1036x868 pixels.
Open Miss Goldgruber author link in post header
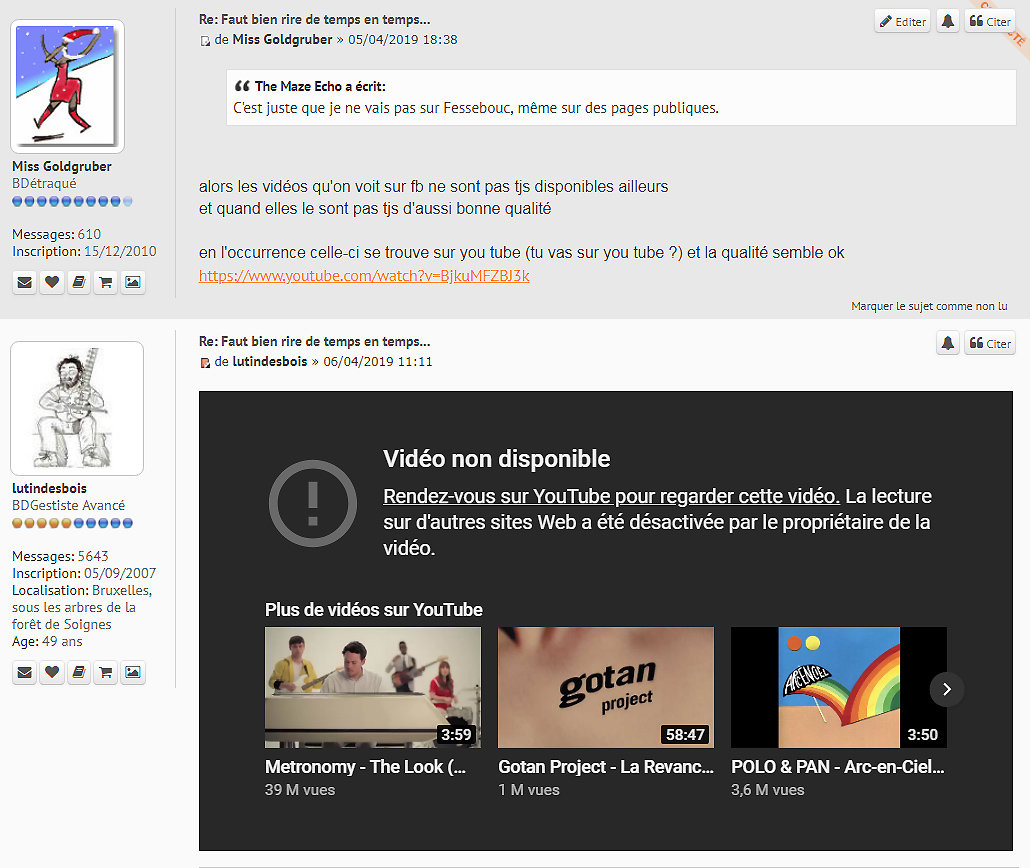(282, 40)
